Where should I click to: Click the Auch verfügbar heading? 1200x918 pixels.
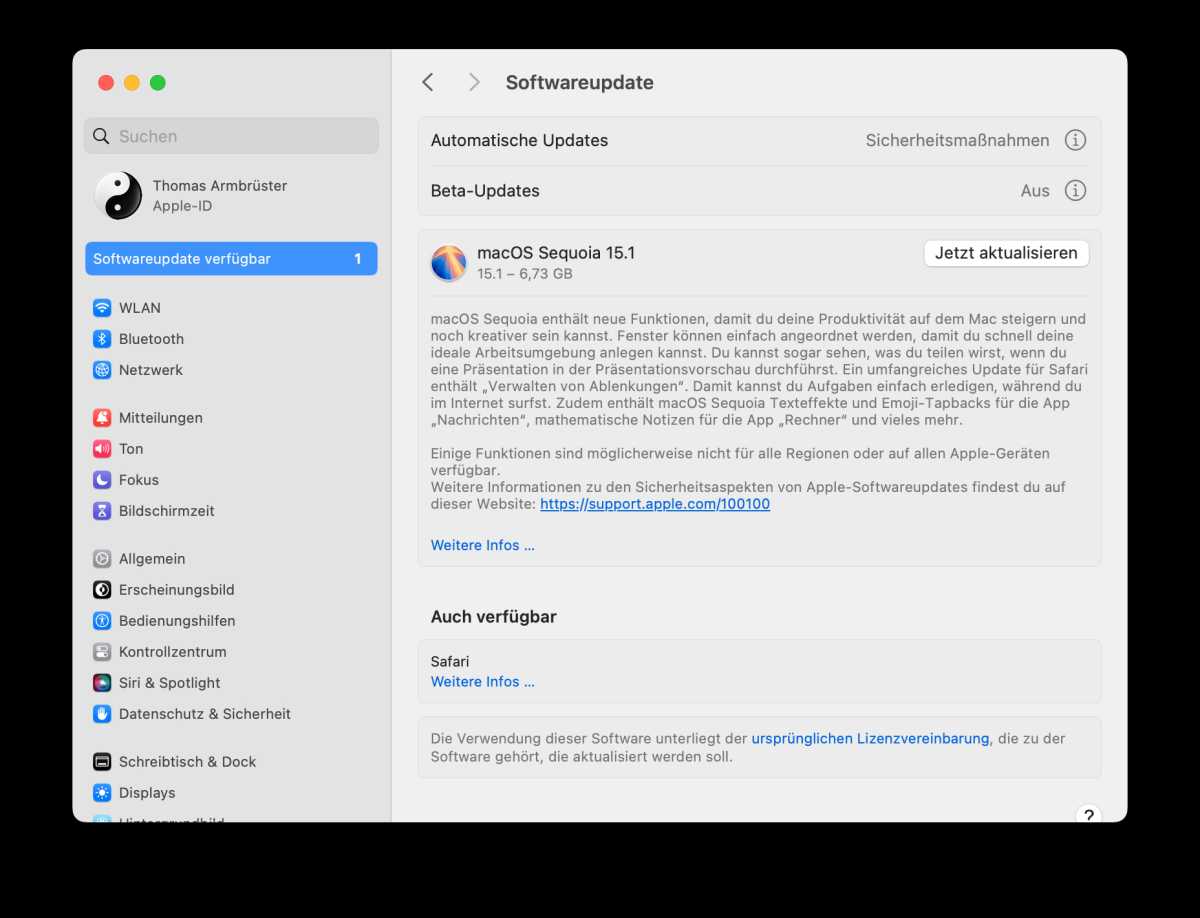tap(494, 617)
